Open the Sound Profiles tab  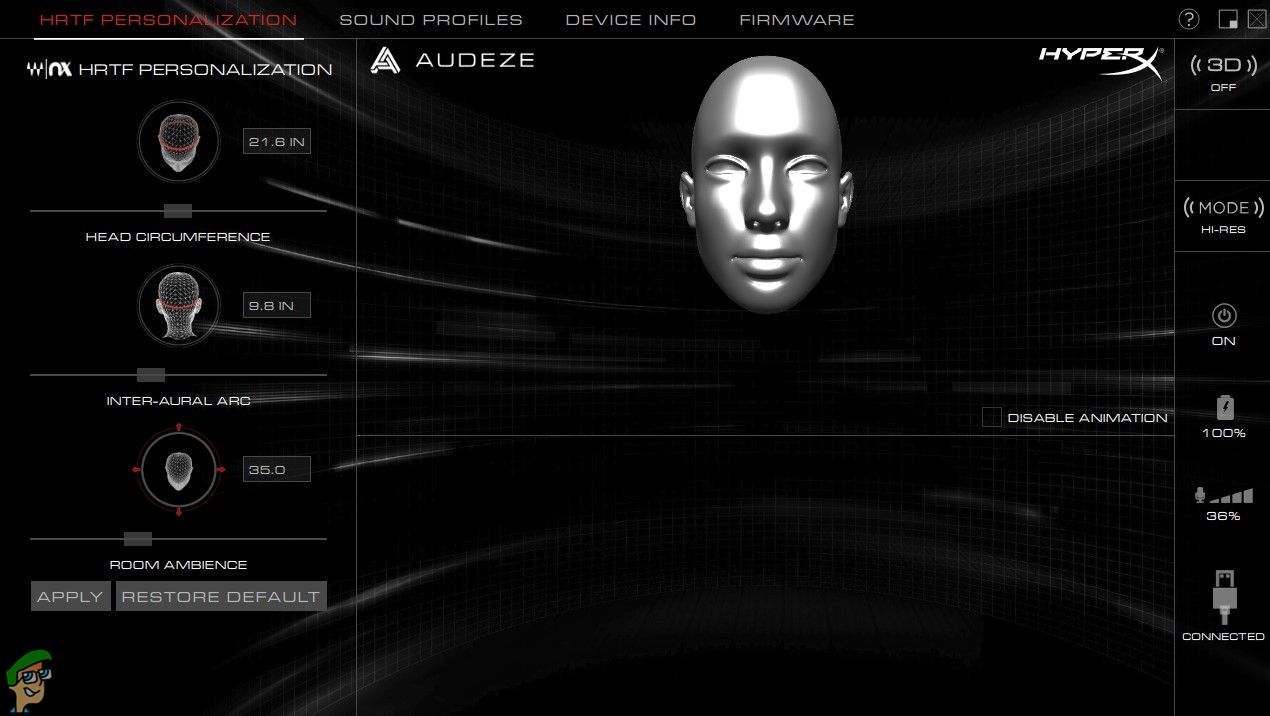[430, 20]
